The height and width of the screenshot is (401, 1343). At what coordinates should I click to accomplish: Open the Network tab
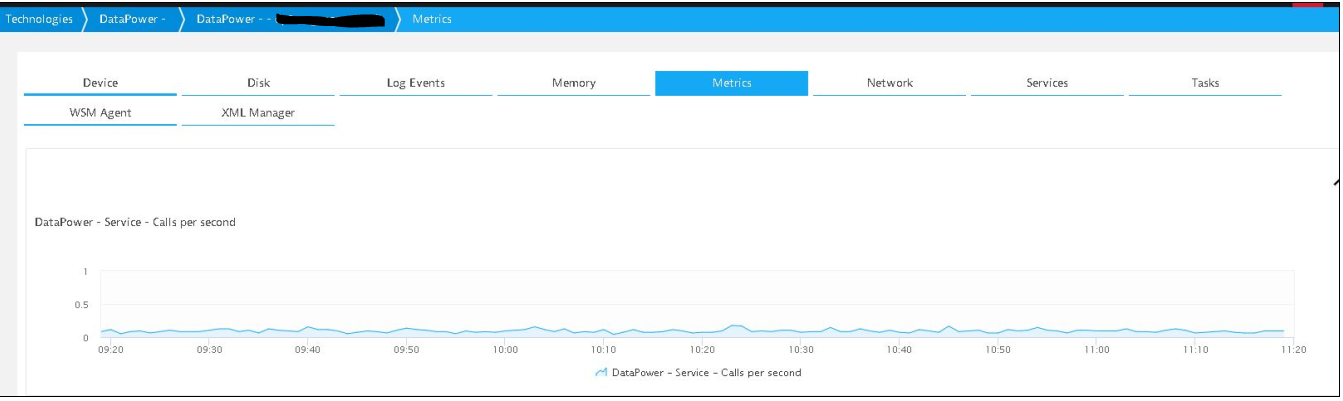(x=889, y=83)
